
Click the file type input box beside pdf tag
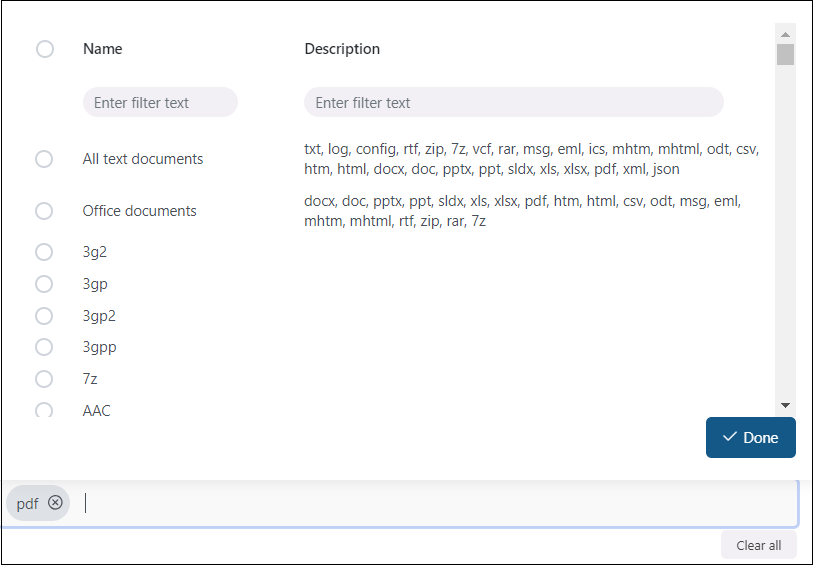(x=430, y=503)
